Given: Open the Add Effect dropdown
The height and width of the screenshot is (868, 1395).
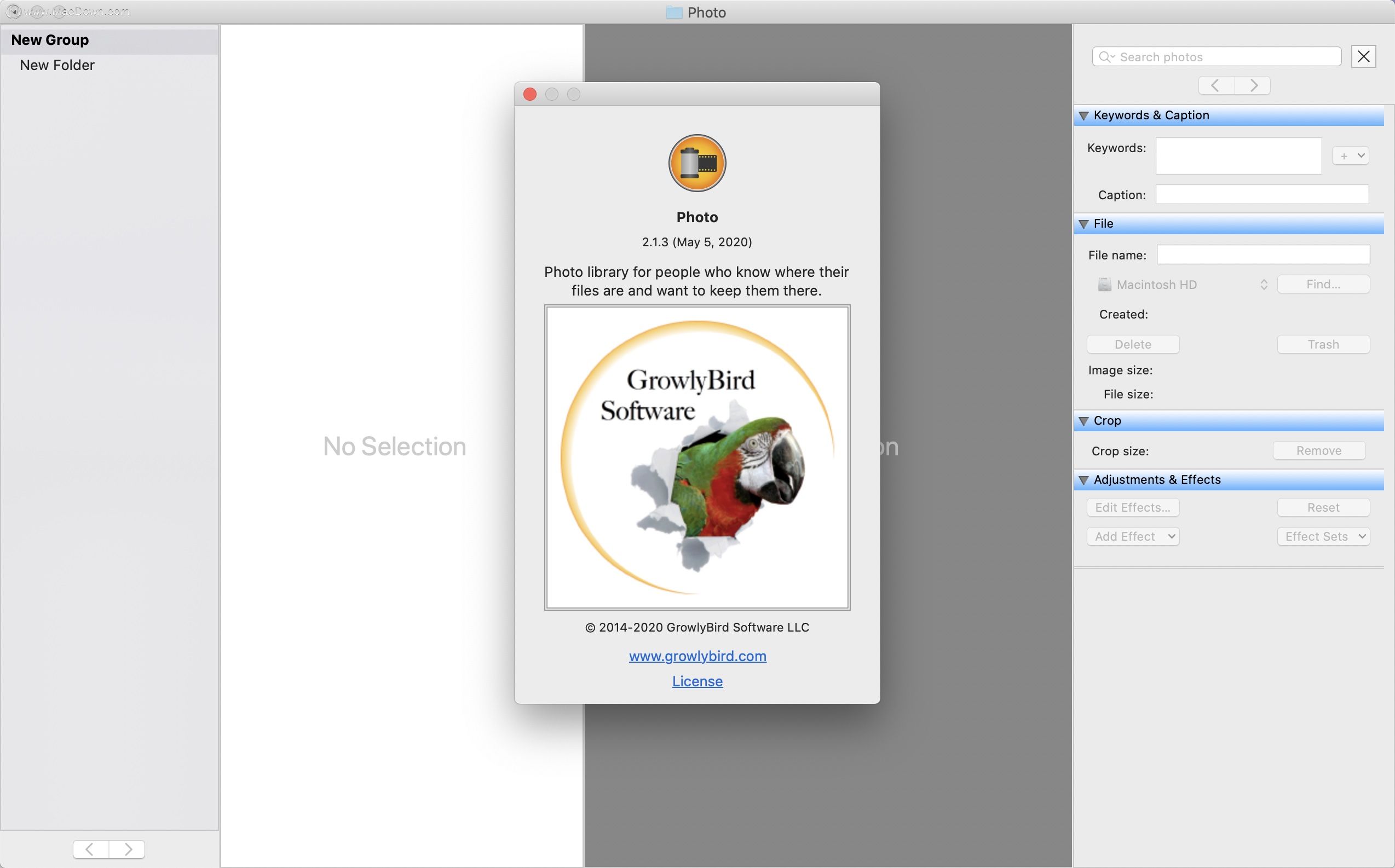Looking at the screenshot, I should (1133, 536).
